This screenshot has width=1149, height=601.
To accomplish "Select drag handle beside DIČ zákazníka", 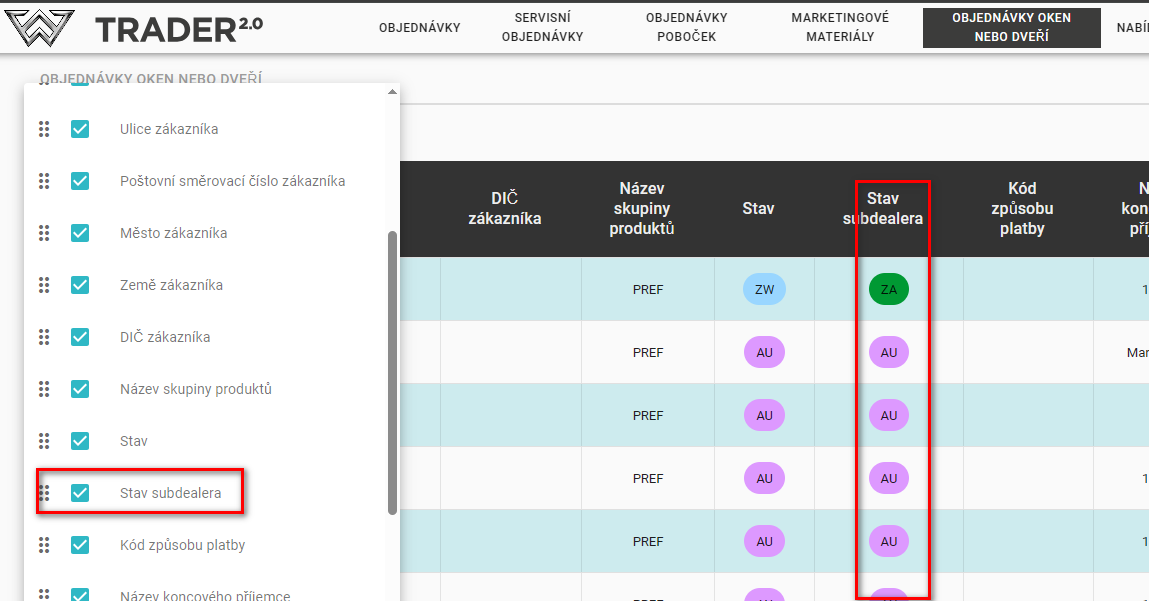I will point(44,337).
